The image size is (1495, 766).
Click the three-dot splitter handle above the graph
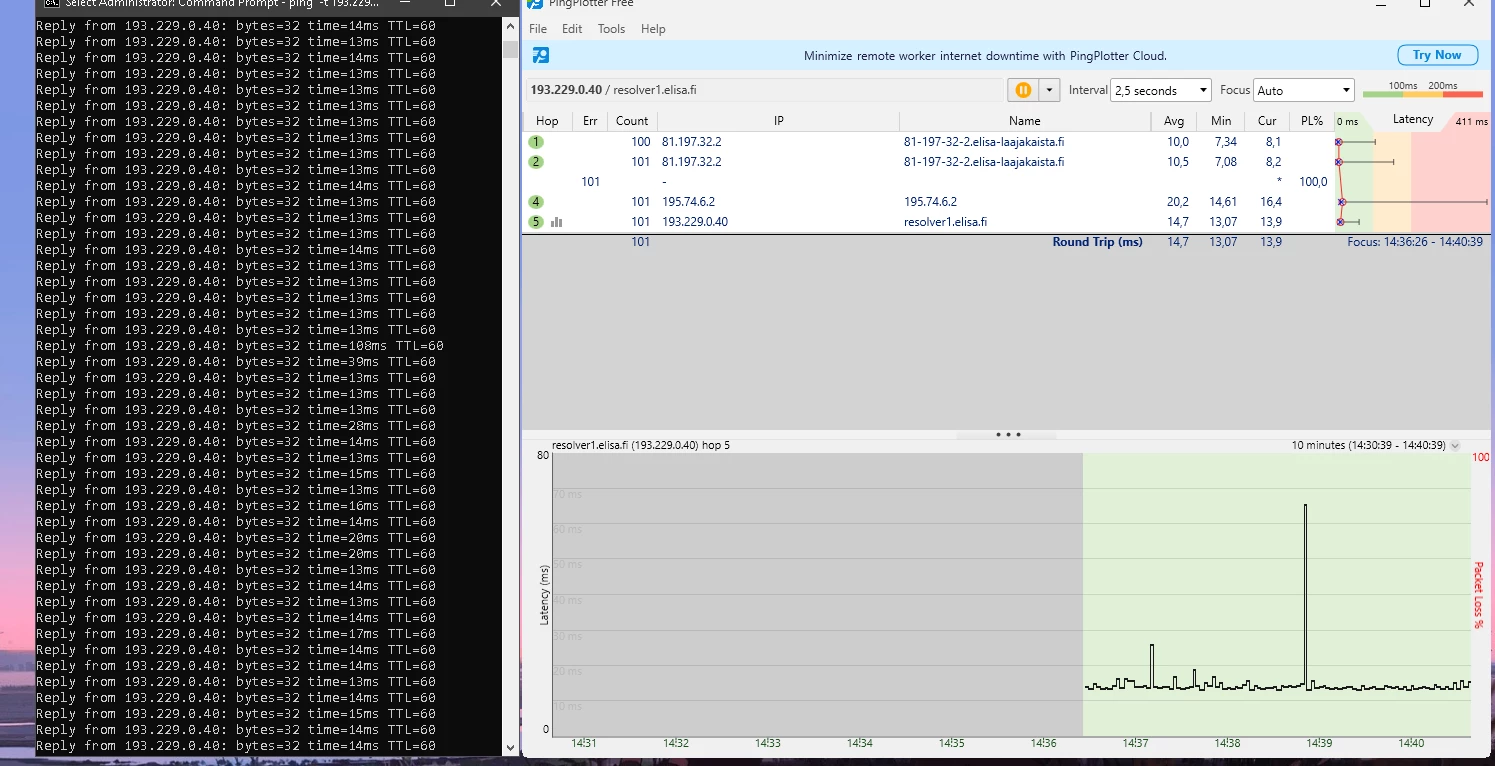(1007, 435)
